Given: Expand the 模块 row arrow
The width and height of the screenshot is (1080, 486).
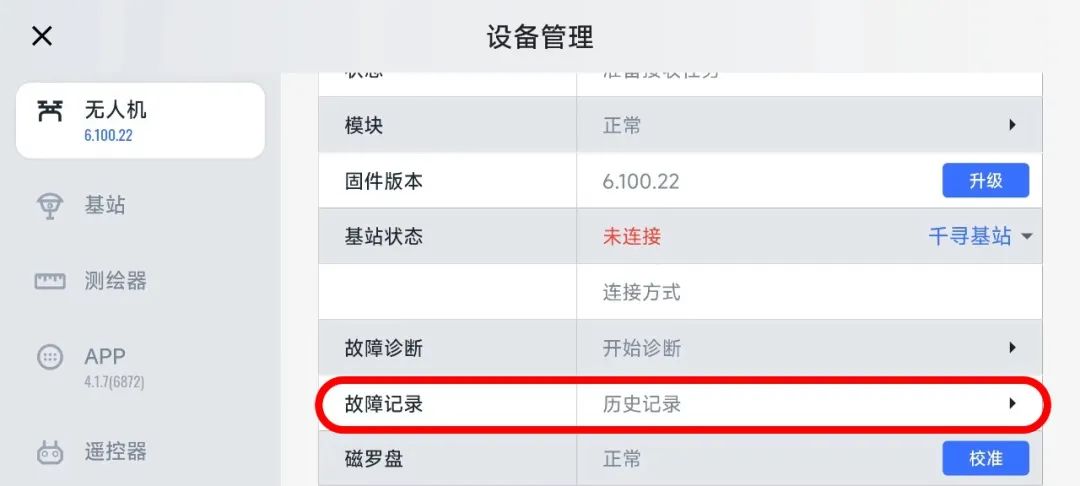Looking at the screenshot, I should point(1012,126).
